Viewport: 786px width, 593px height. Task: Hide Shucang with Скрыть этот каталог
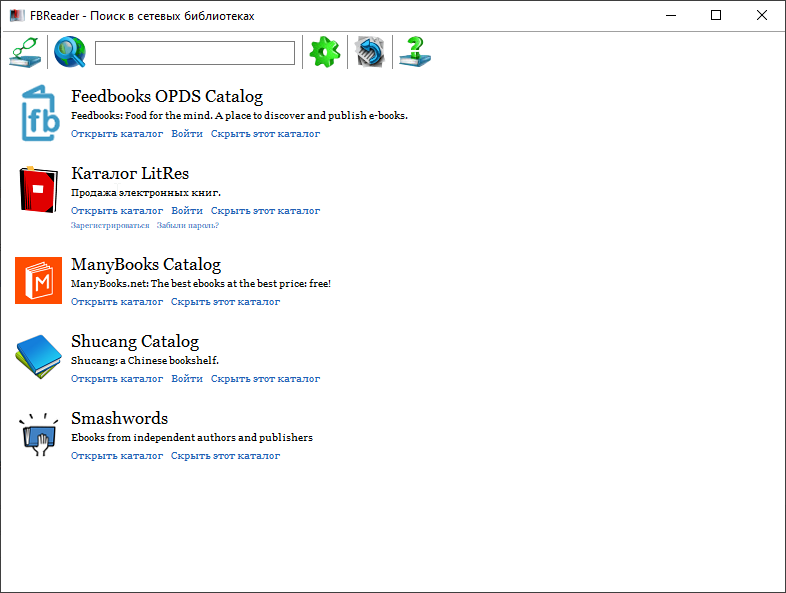[265, 379]
